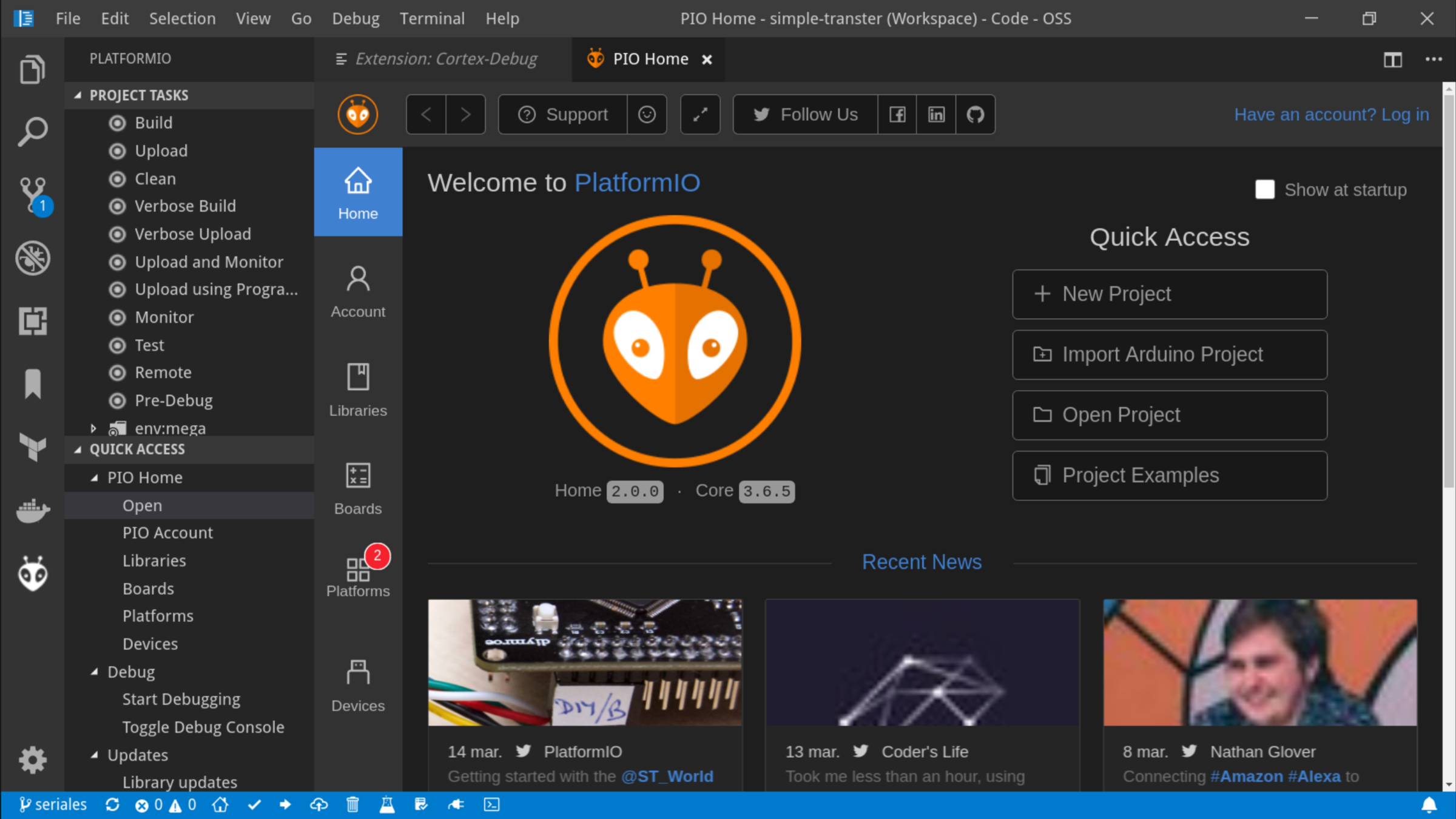This screenshot has height=819, width=1456.
Task: Toggle the Show at startup checkbox
Action: coord(1265,190)
